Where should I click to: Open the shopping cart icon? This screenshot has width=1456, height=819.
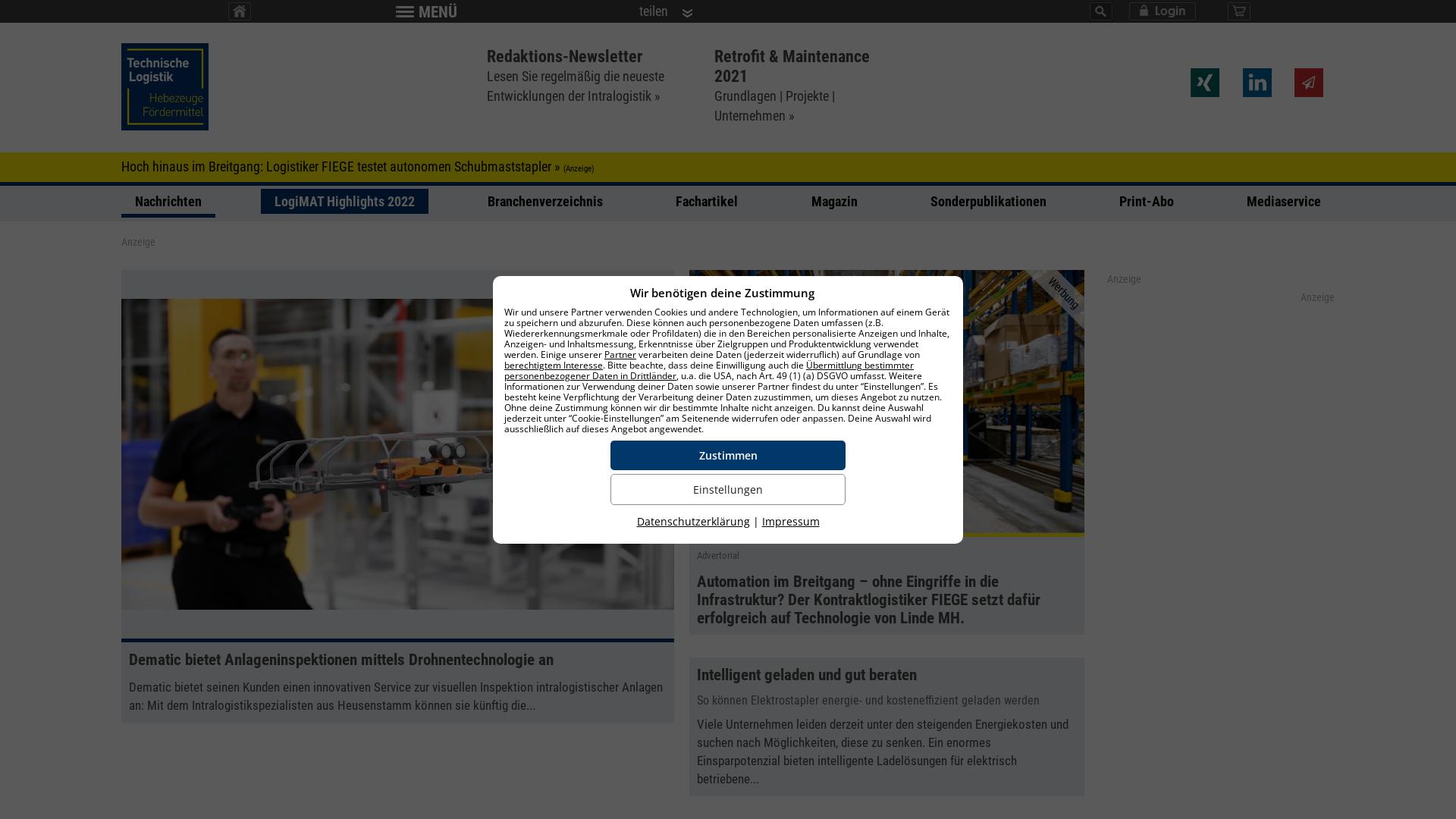point(1239,11)
